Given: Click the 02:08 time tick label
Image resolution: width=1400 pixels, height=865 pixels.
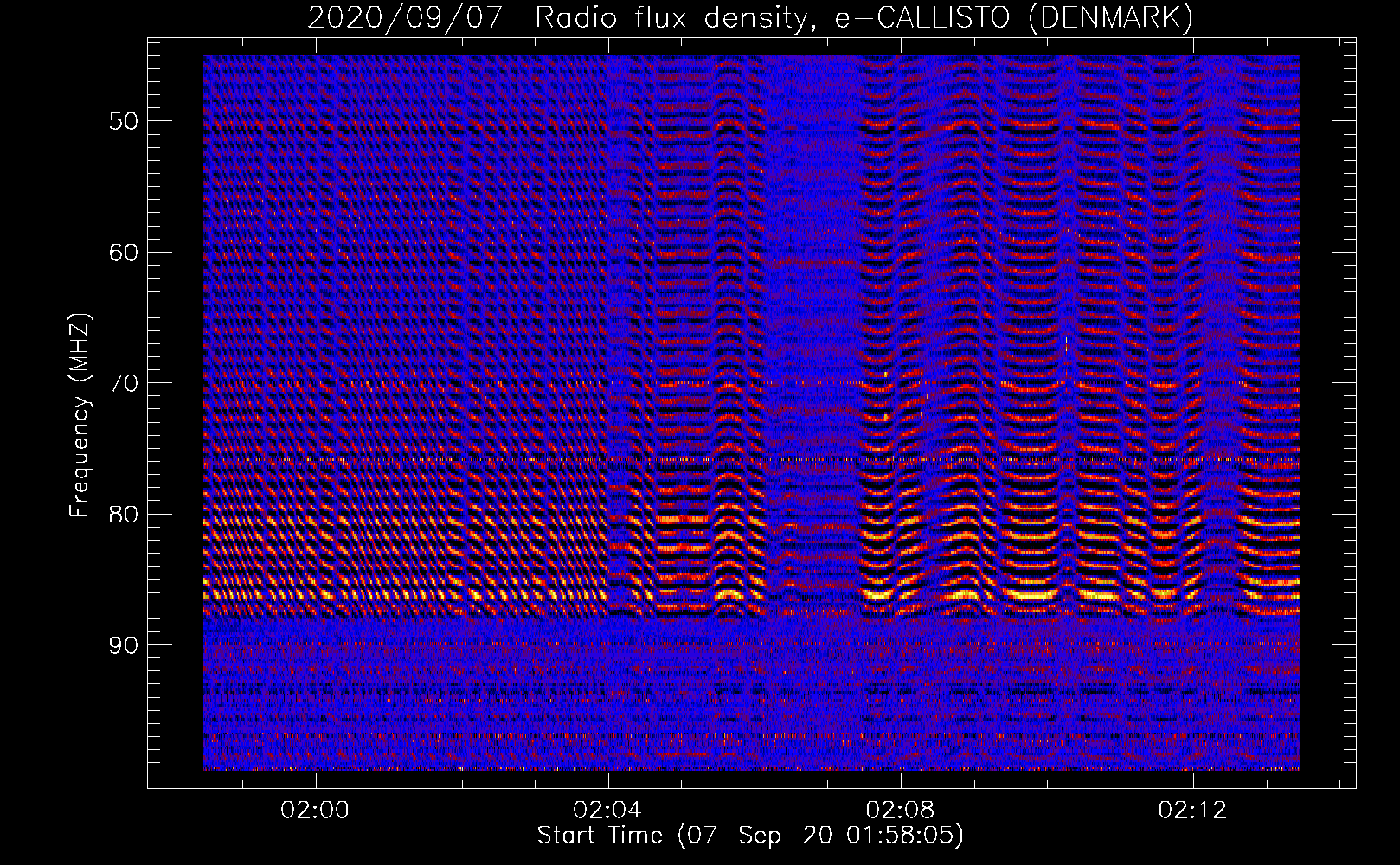Looking at the screenshot, I should tap(900, 810).
